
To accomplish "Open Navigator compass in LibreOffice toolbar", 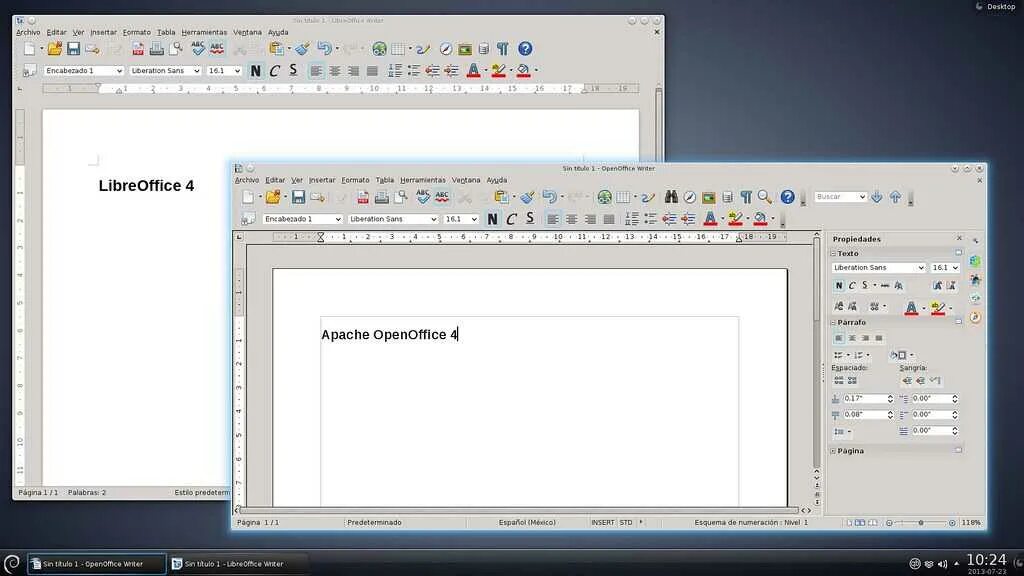I will pyautogui.click(x=445, y=49).
